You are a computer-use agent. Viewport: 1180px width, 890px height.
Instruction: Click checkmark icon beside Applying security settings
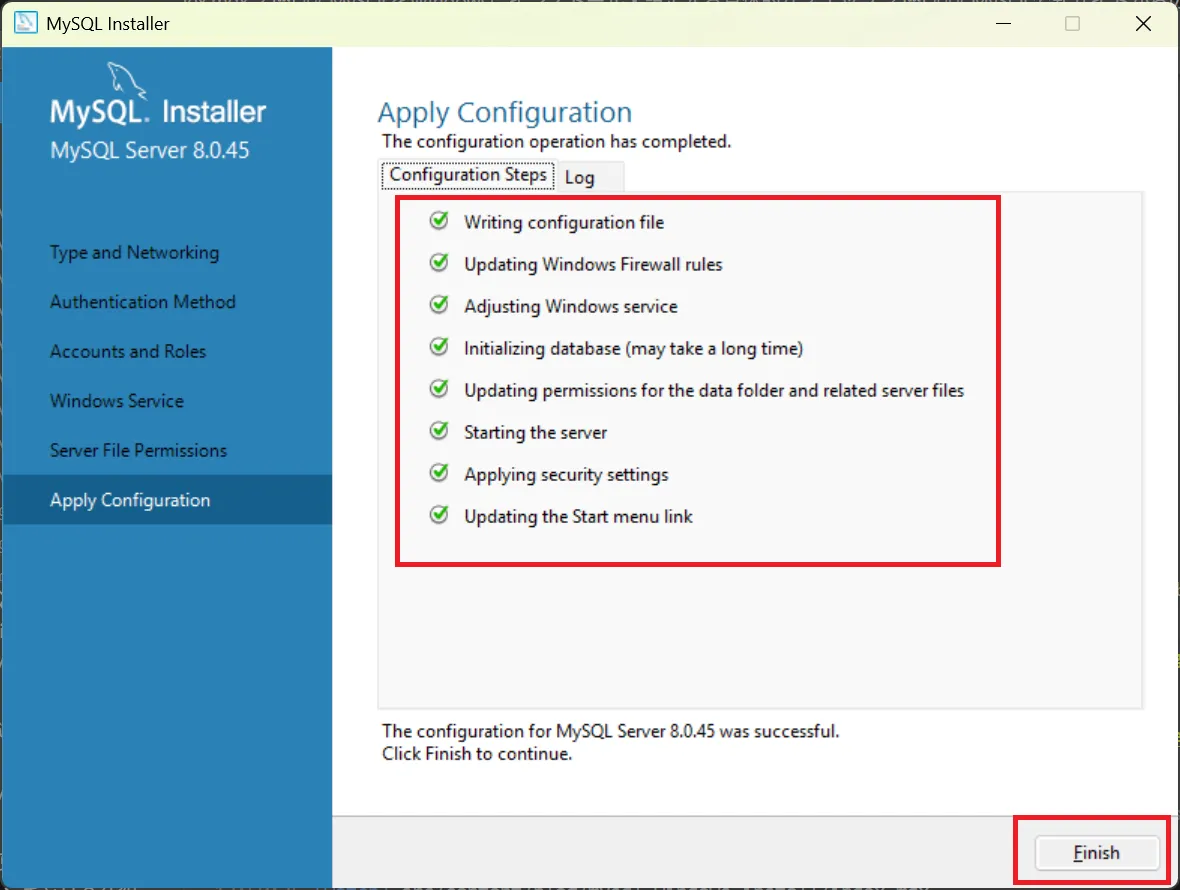click(x=439, y=473)
